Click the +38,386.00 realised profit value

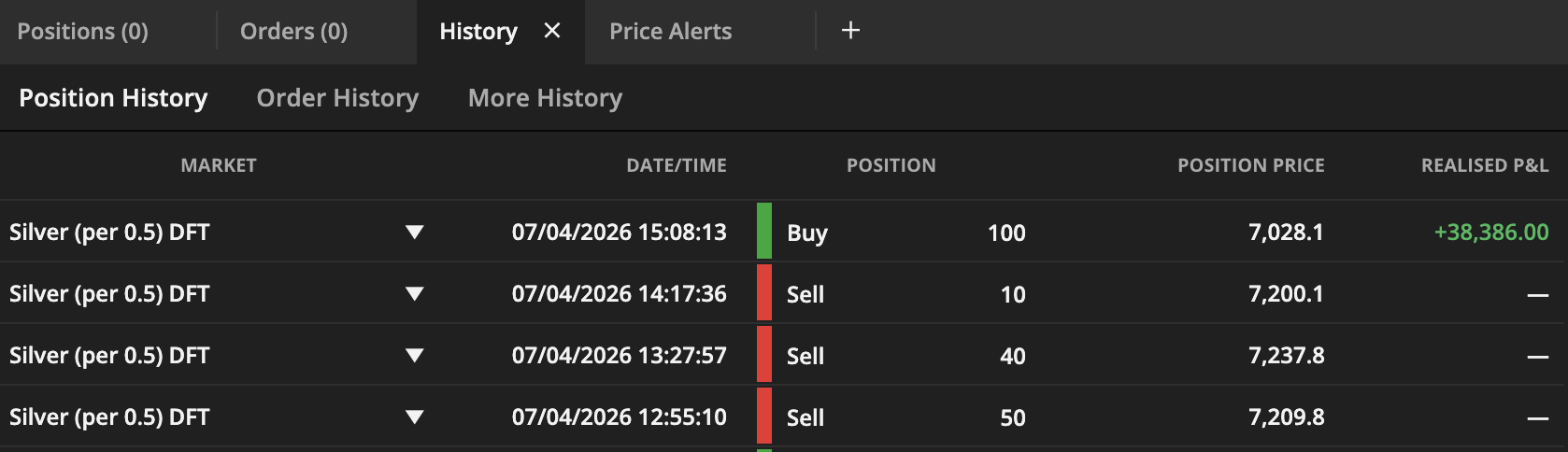pos(1490,232)
